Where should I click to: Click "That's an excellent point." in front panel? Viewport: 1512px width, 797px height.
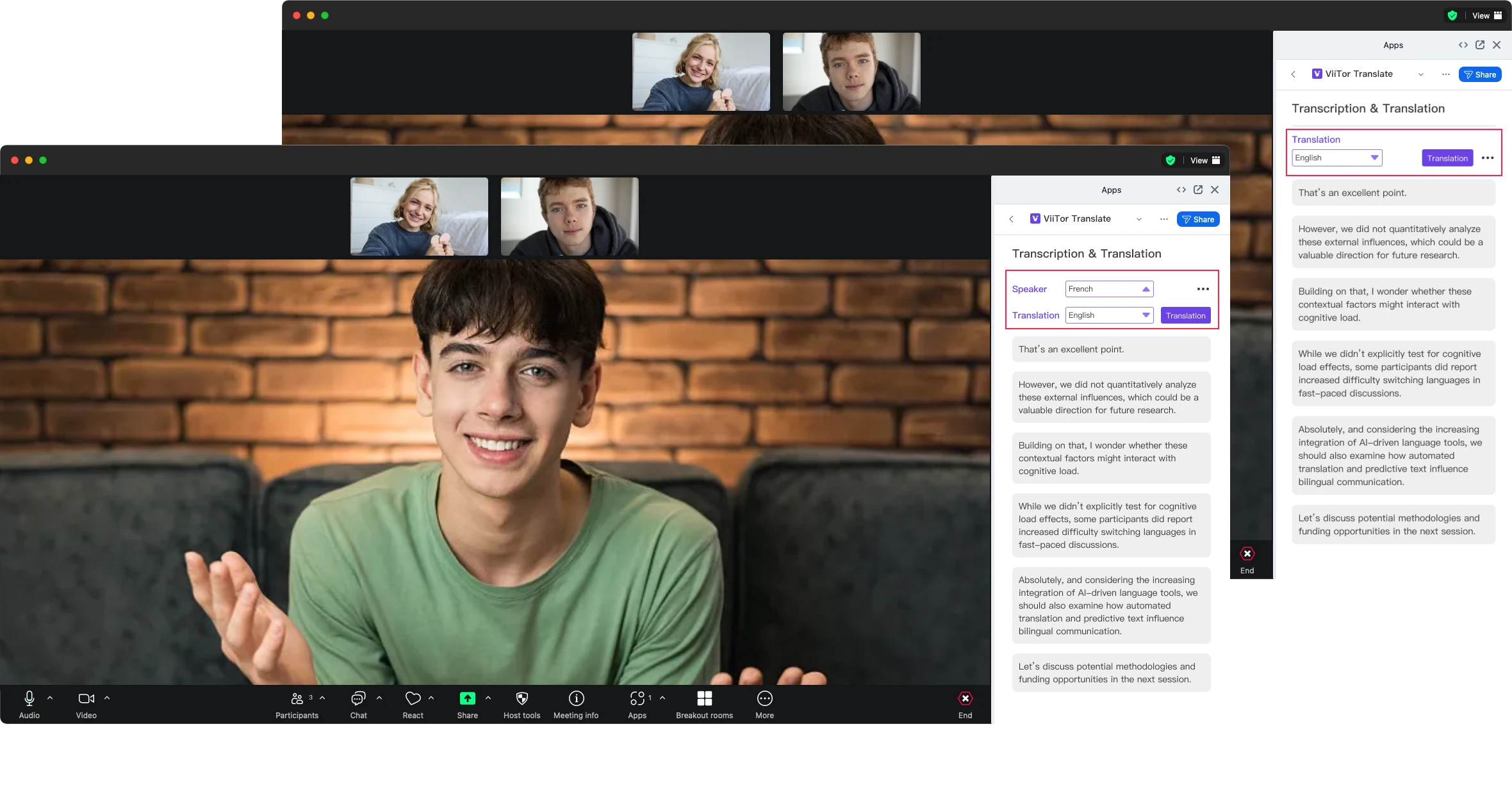[x=1111, y=349]
